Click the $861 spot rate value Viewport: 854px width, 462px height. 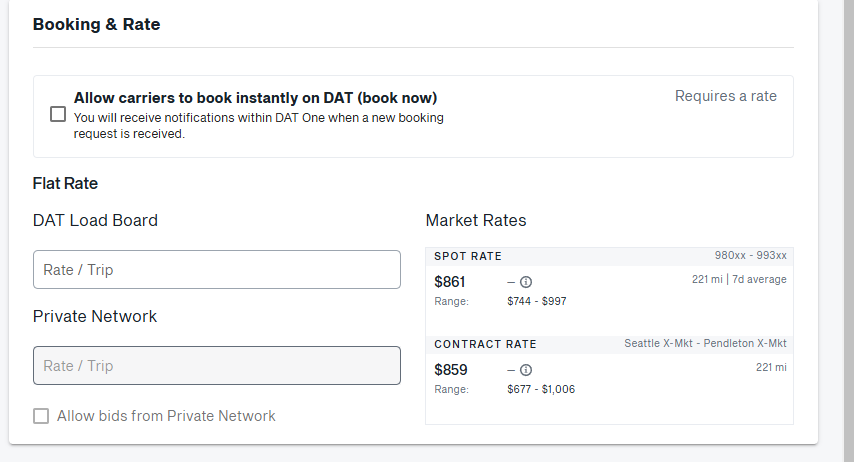click(450, 282)
